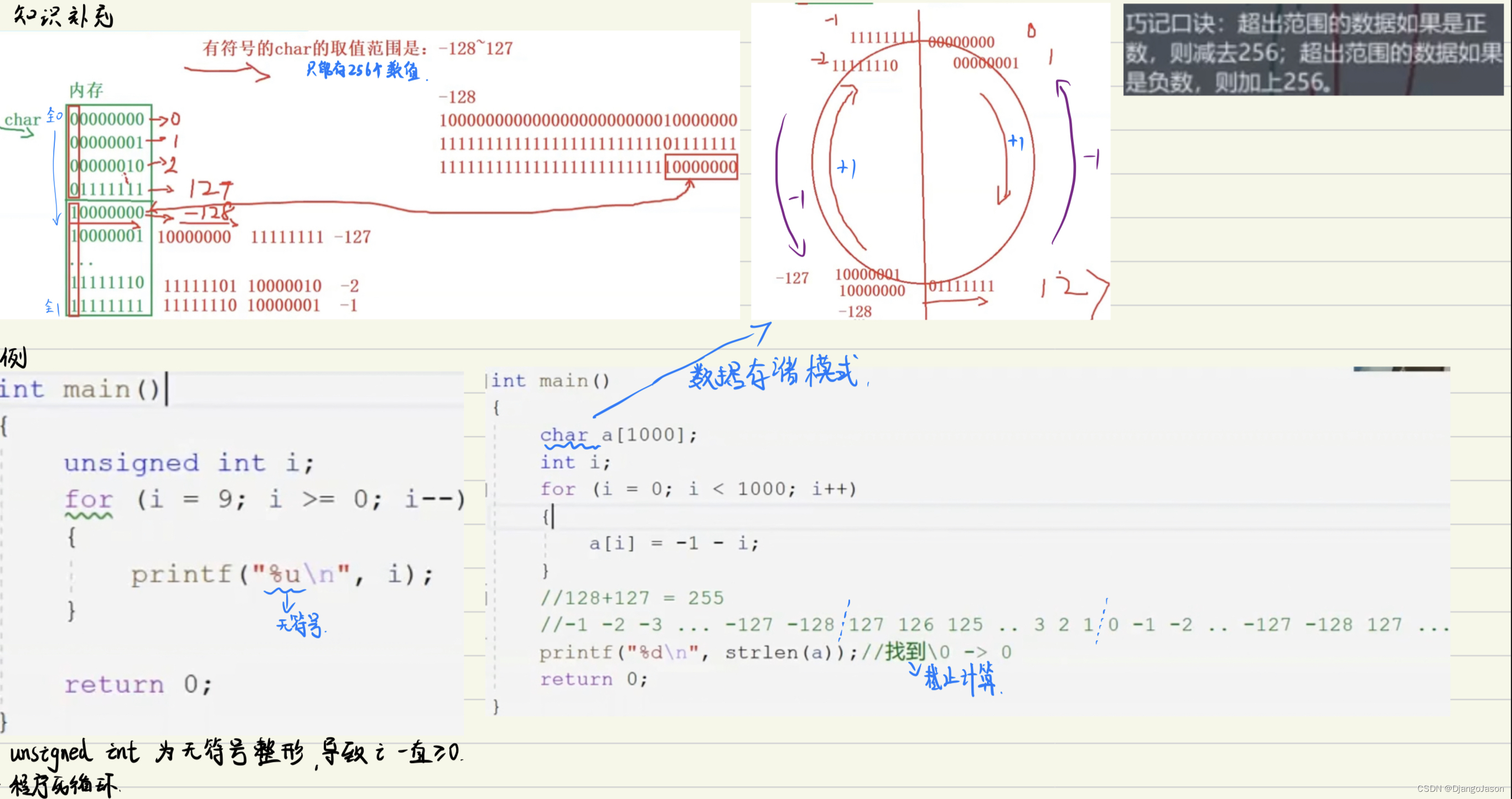Select memory row "11111110" in the green box

pos(107,282)
